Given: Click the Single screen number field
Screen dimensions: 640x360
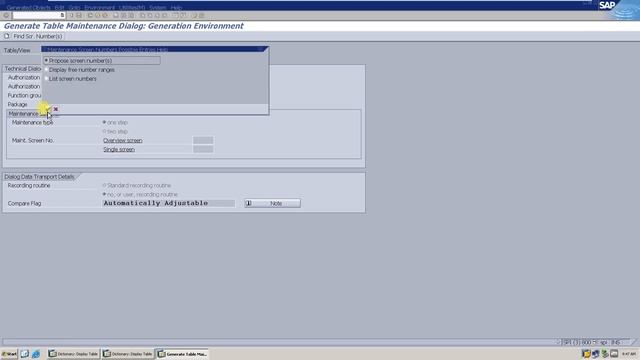Looking at the screenshot, I should tap(203, 149).
